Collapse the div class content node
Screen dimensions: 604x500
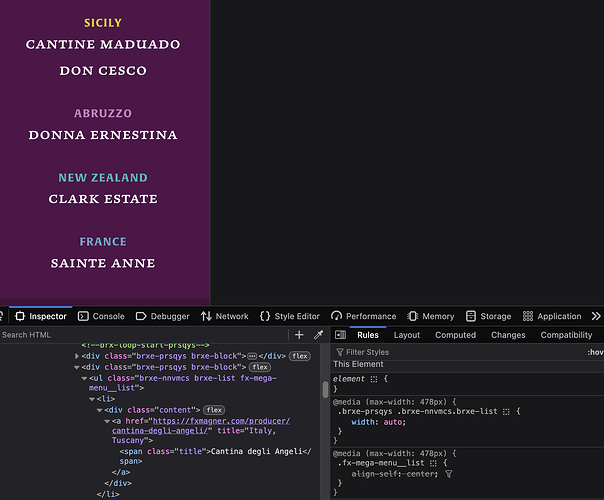click(99, 409)
